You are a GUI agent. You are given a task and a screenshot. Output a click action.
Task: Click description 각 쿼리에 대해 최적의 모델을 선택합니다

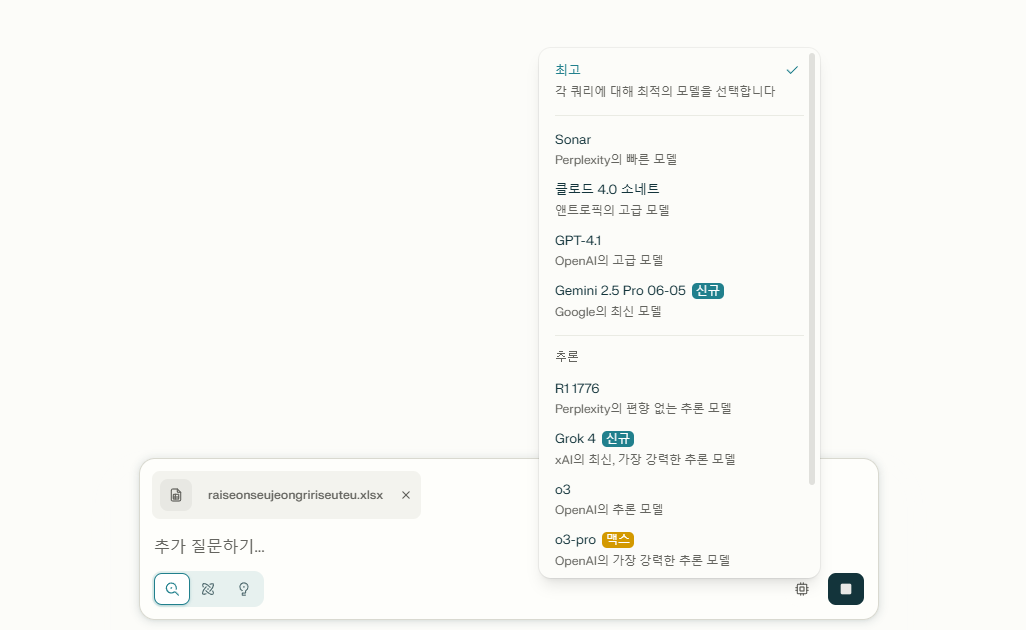click(x=665, y=91)
